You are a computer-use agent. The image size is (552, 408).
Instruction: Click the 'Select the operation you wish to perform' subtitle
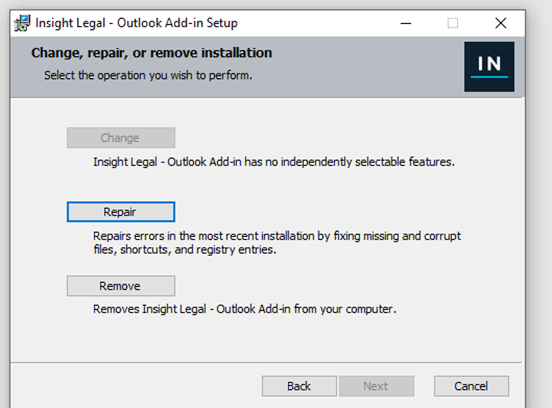(148, 75)
